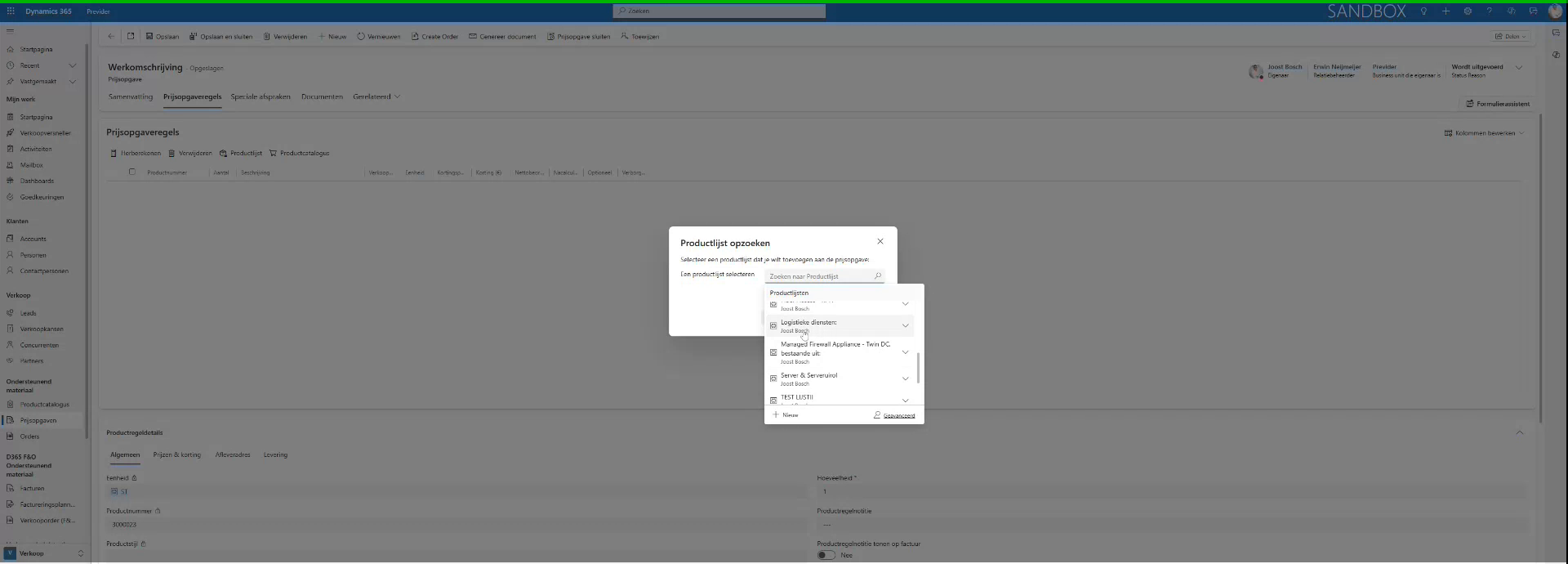
Task: Switch to the Samenvatting tab
Action: pos(131,96)
